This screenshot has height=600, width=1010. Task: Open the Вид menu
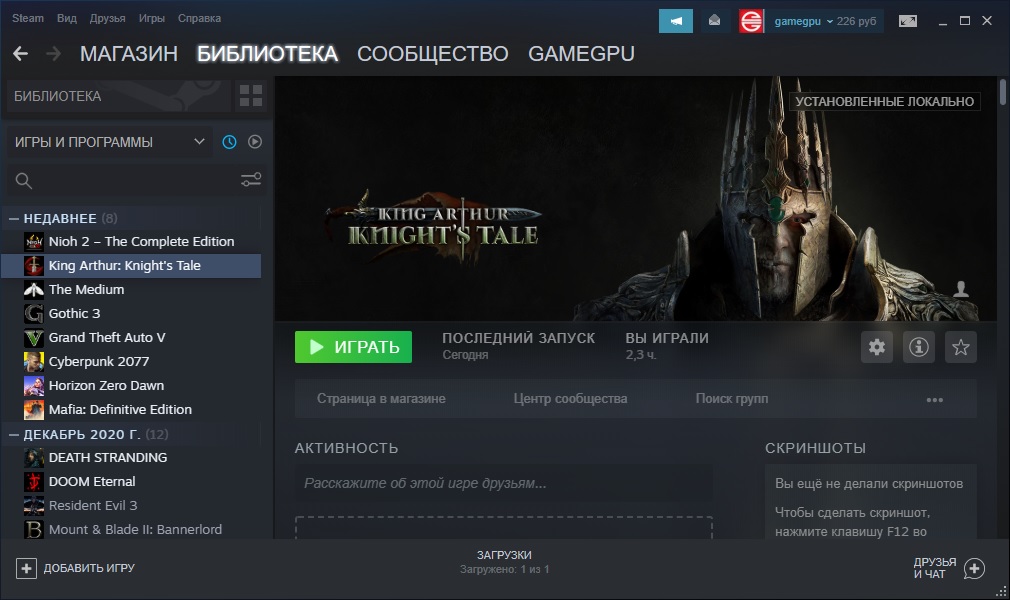click(x=66, y=18)
